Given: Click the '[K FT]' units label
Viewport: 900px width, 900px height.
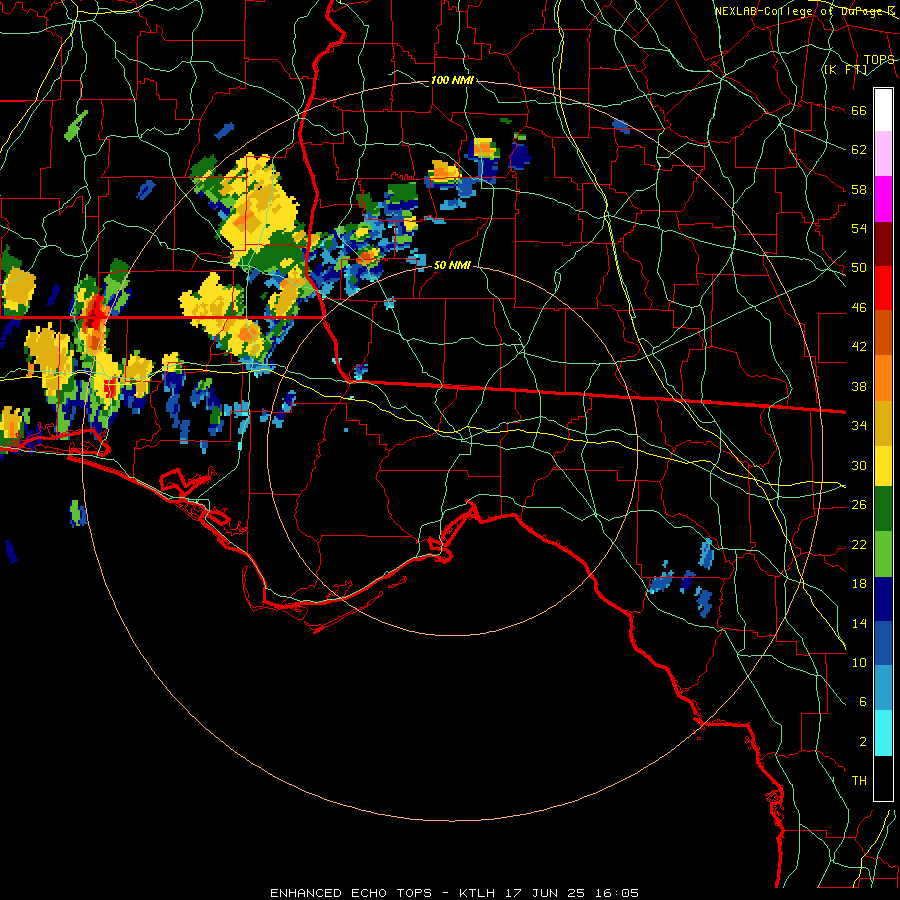Looking at the screenshot, I should coord(846,70).
